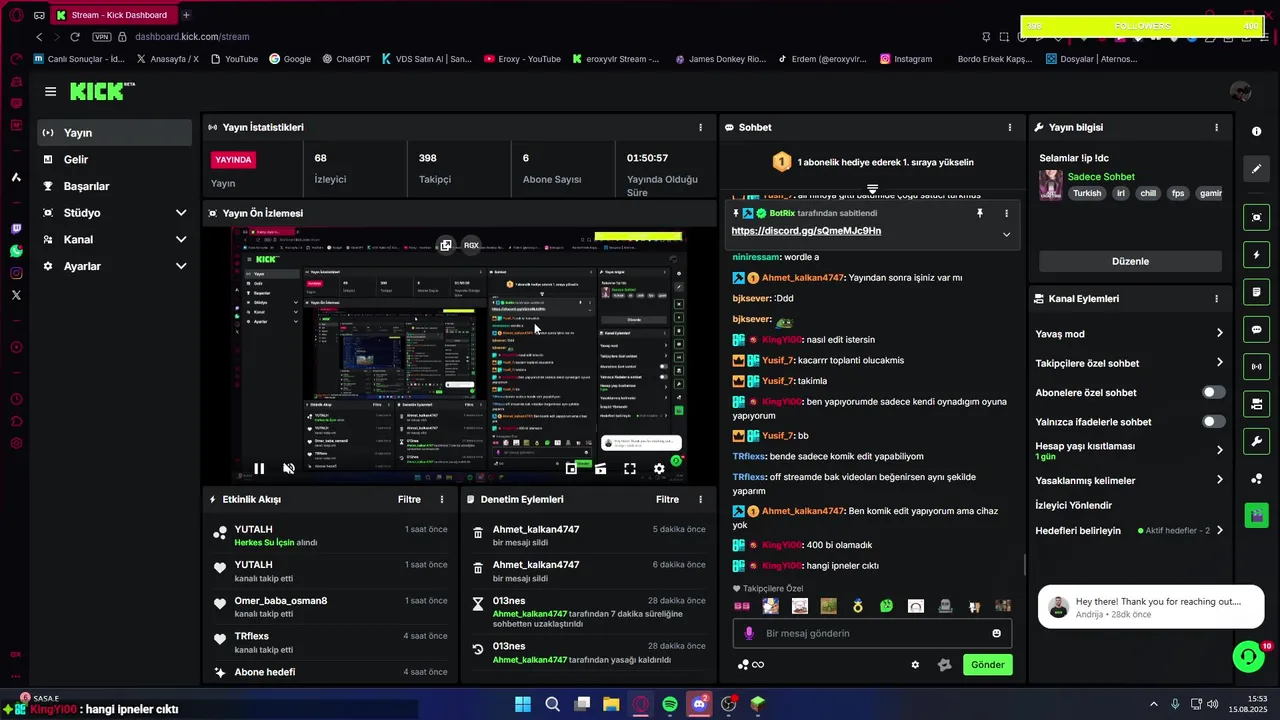Click the dashboard.kick.com address bar
The width and height of the screenshot is (1280, 720).
pyautogui.click(x=192, y=37)
